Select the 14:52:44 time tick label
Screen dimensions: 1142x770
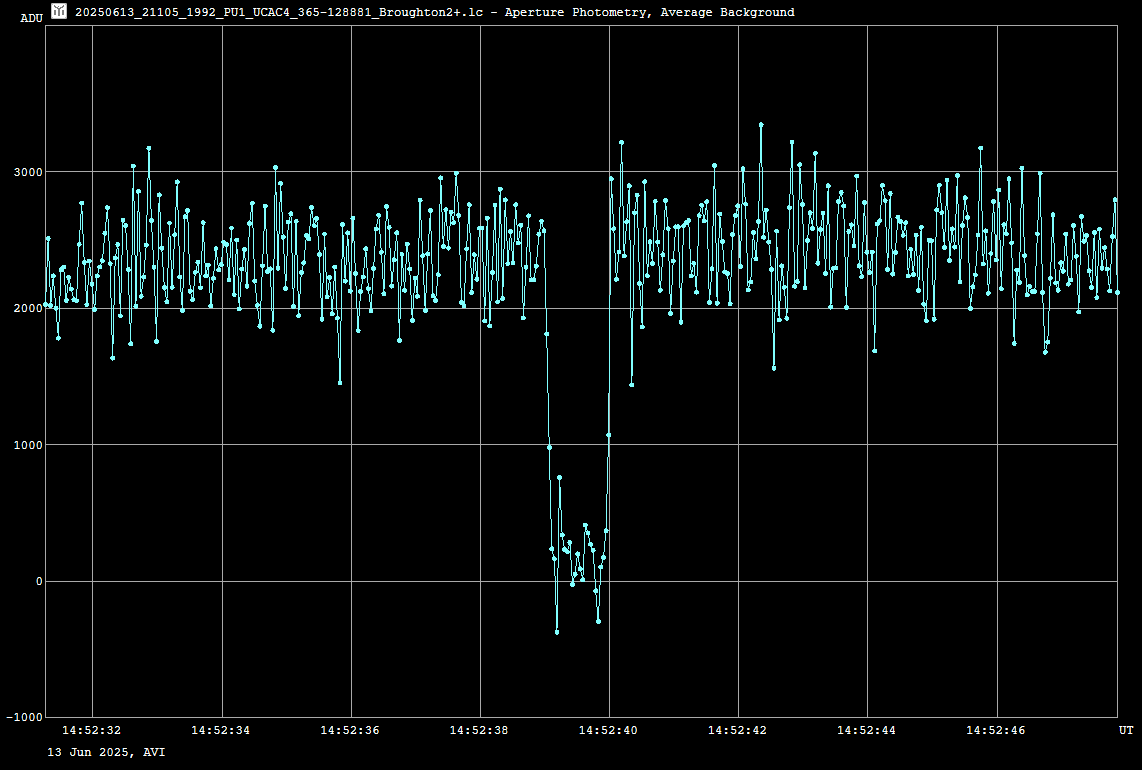click(867, 731)
